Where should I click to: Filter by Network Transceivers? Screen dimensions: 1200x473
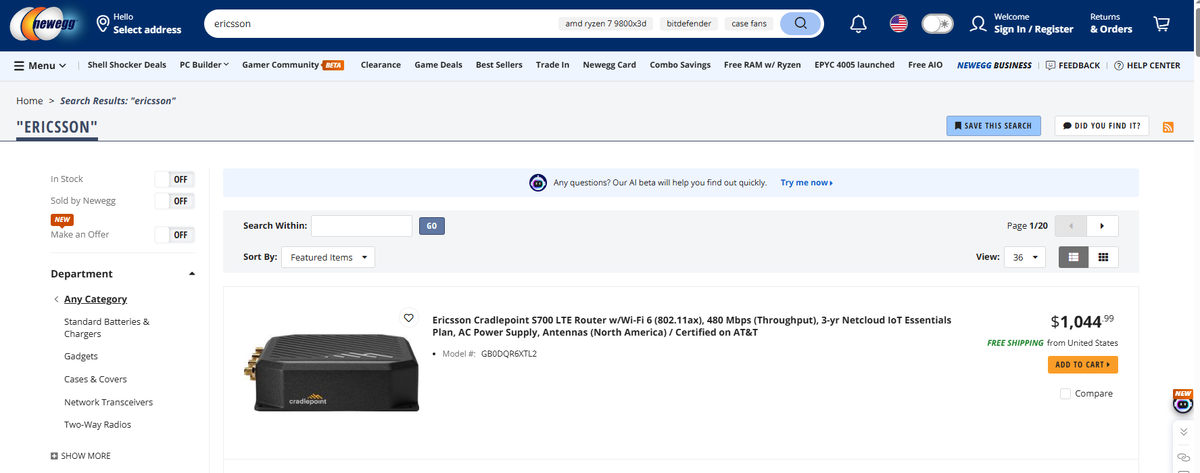108,402
